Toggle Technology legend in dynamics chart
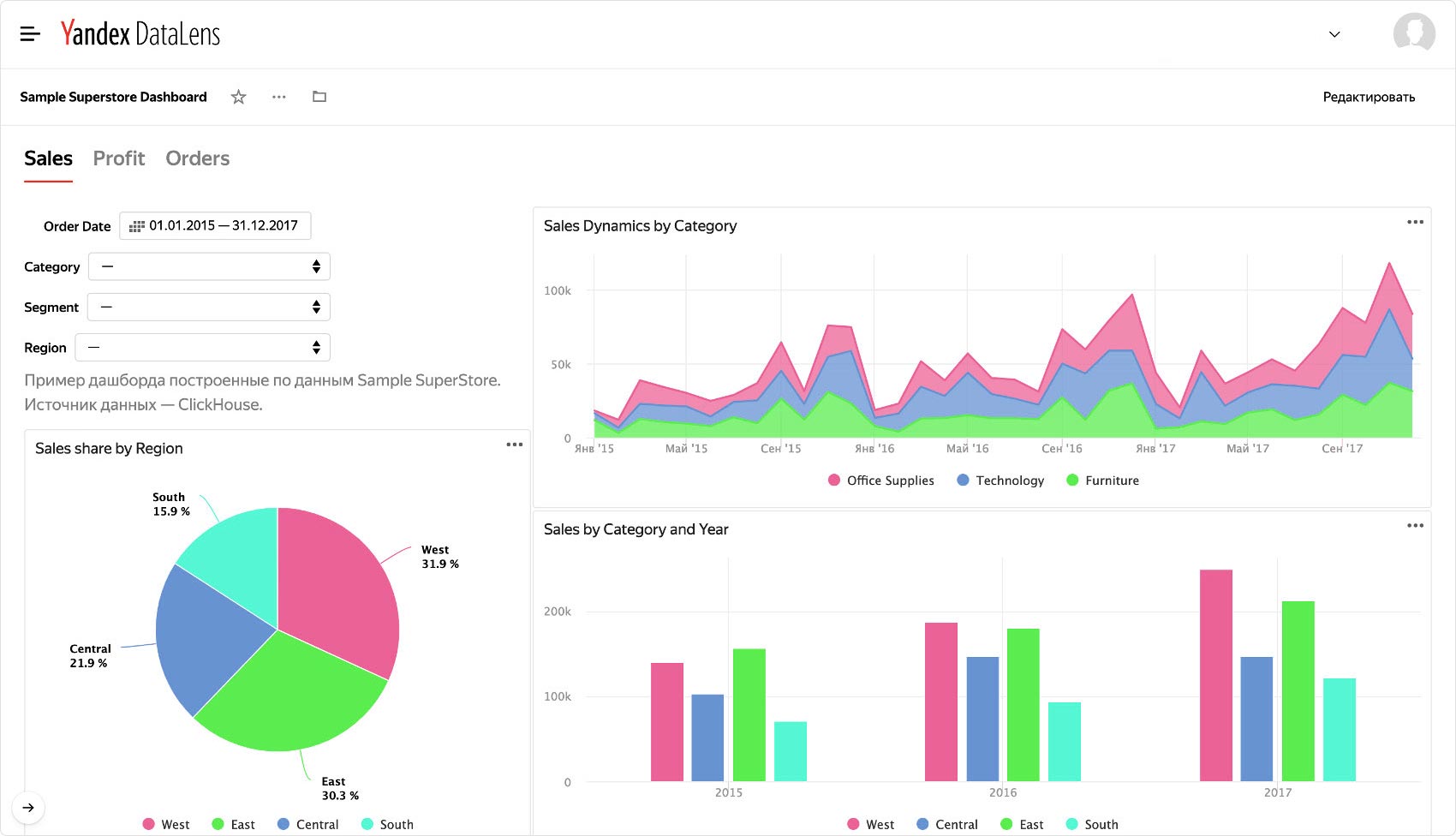The width and height of the screenshot is (1456, 836). coord(1000,481)
